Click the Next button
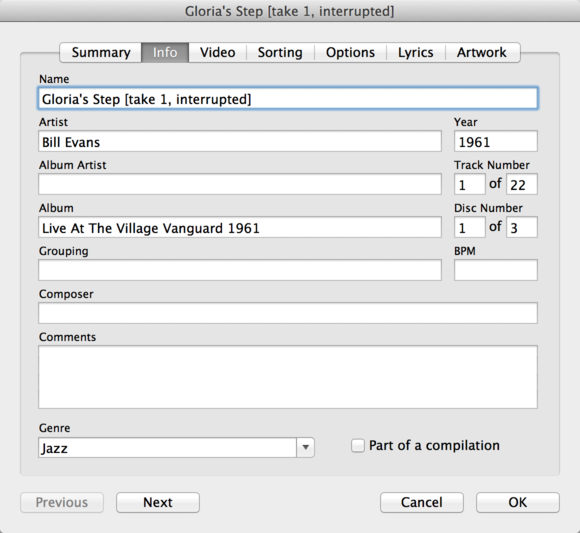 [x=158, y=502]
